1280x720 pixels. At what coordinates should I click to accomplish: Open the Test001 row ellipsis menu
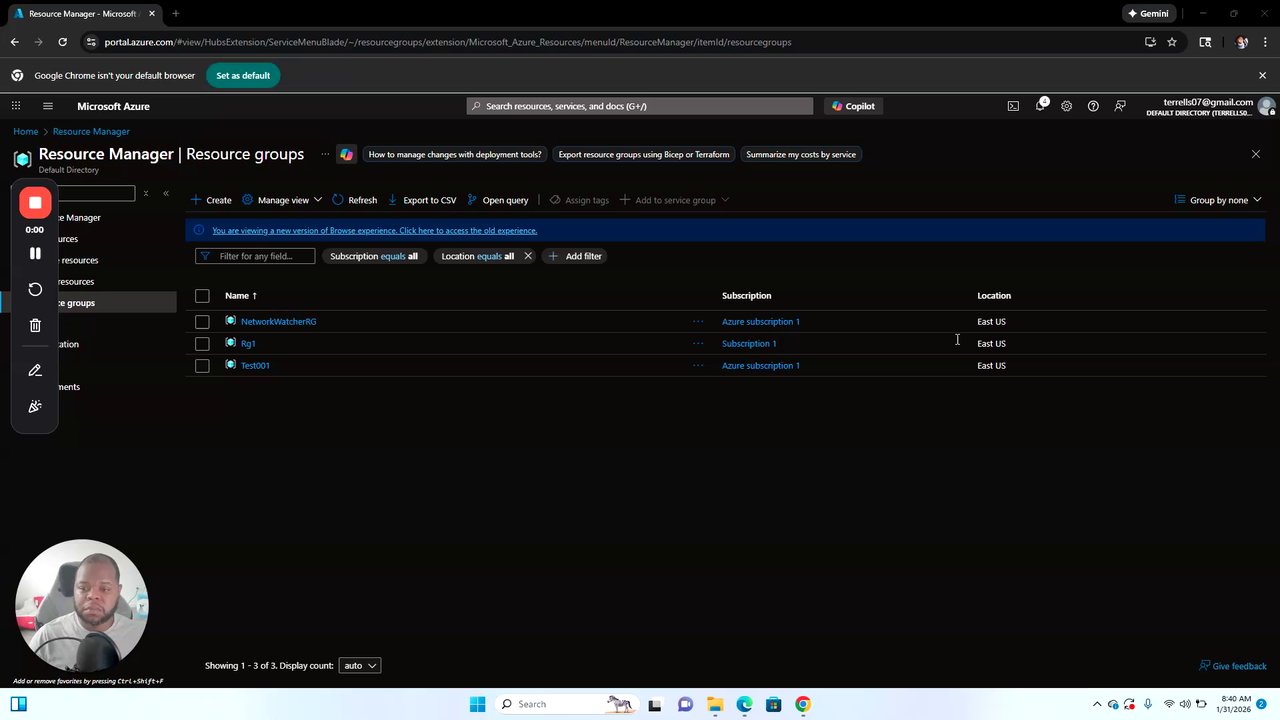coord(698,365)
